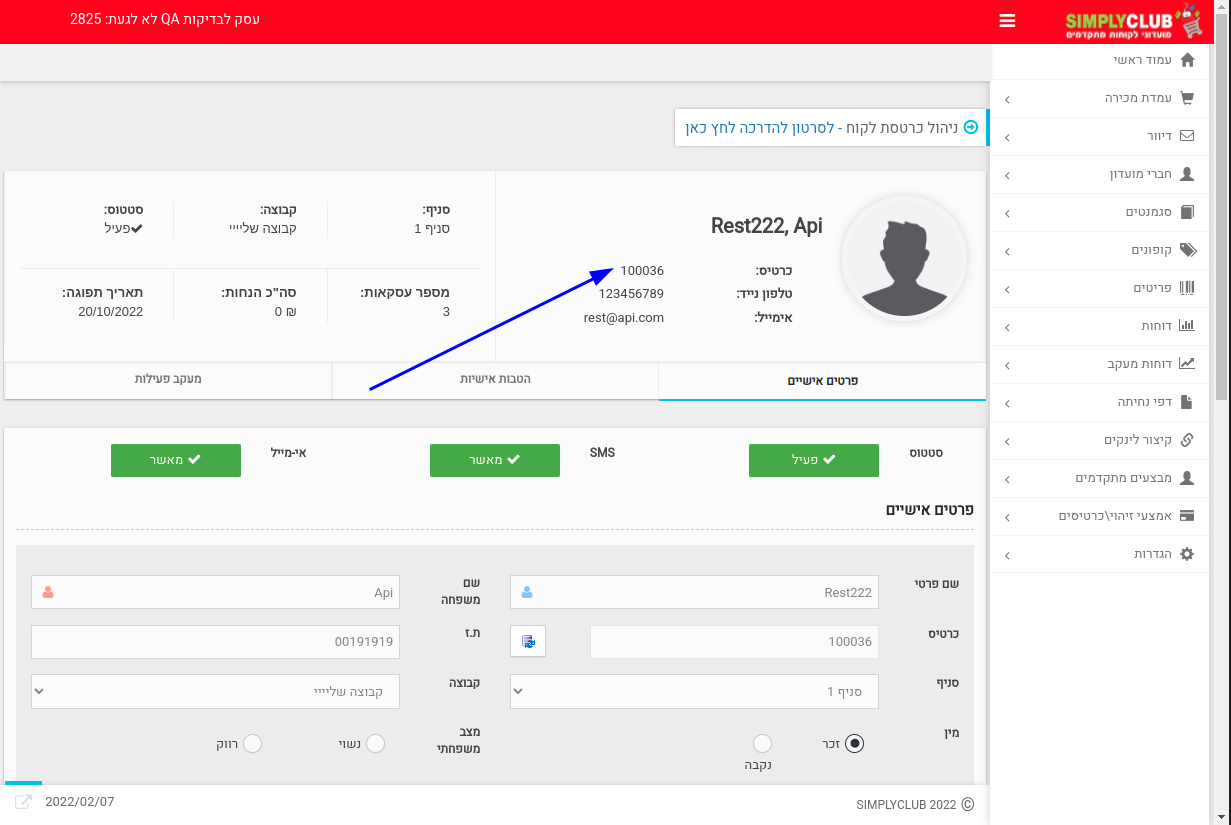Screen dimensions: 1231x825
Task: Click the settings gear icon in sidebar
Action: [1187, 554]
